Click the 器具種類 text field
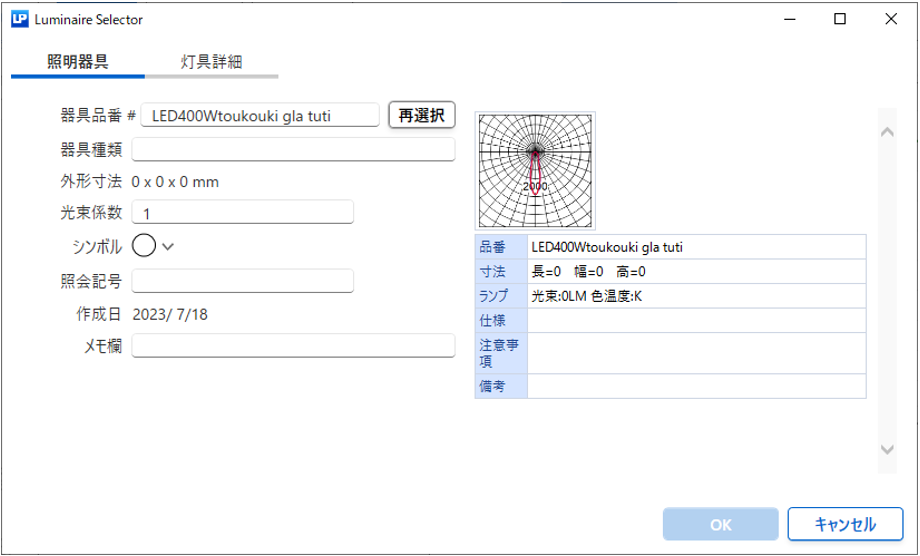The height and width of the screenshot is (556, 920). click(x=293, y=149)
